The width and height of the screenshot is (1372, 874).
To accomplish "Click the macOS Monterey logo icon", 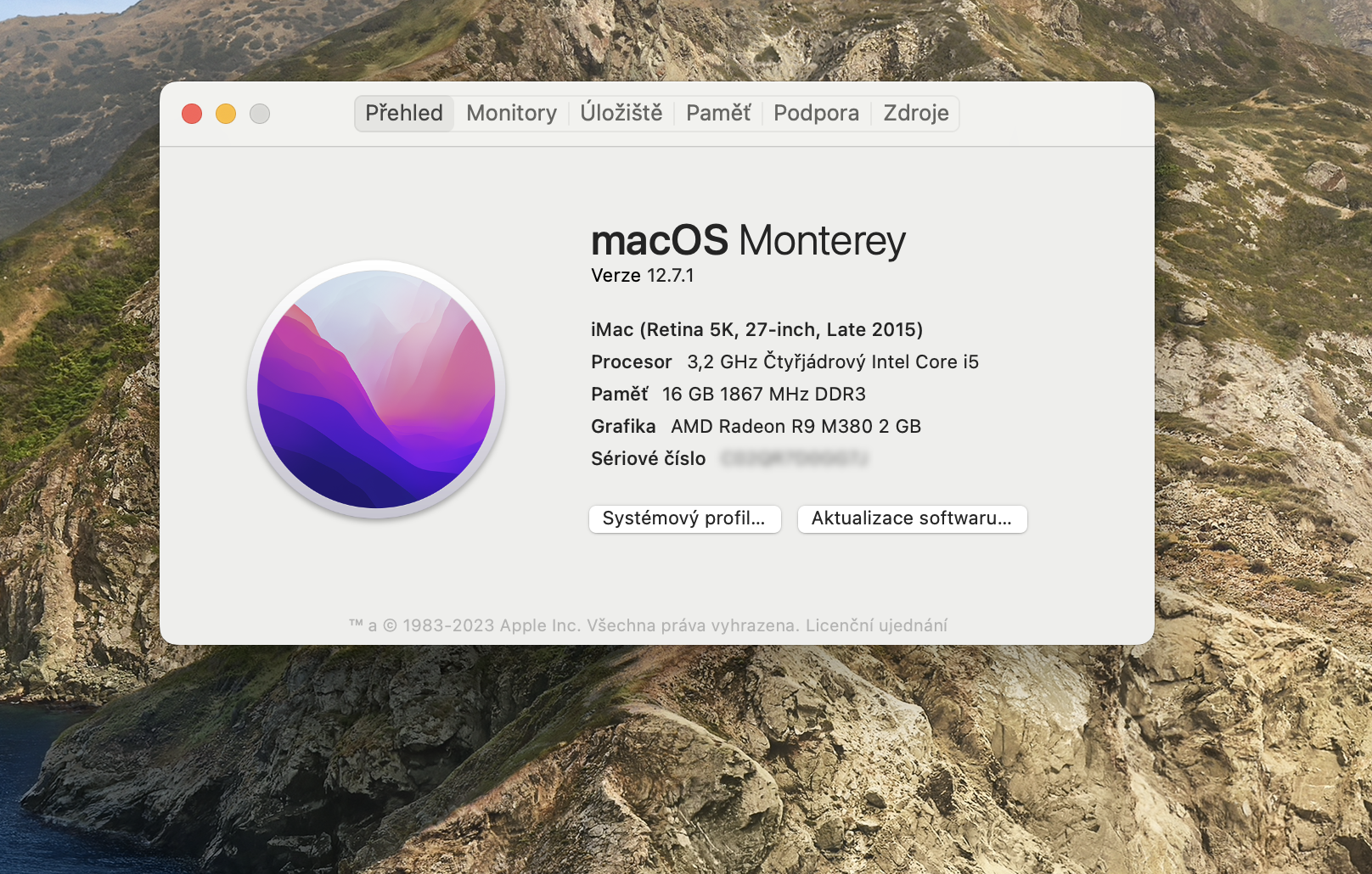I will (x=376, y=389).
